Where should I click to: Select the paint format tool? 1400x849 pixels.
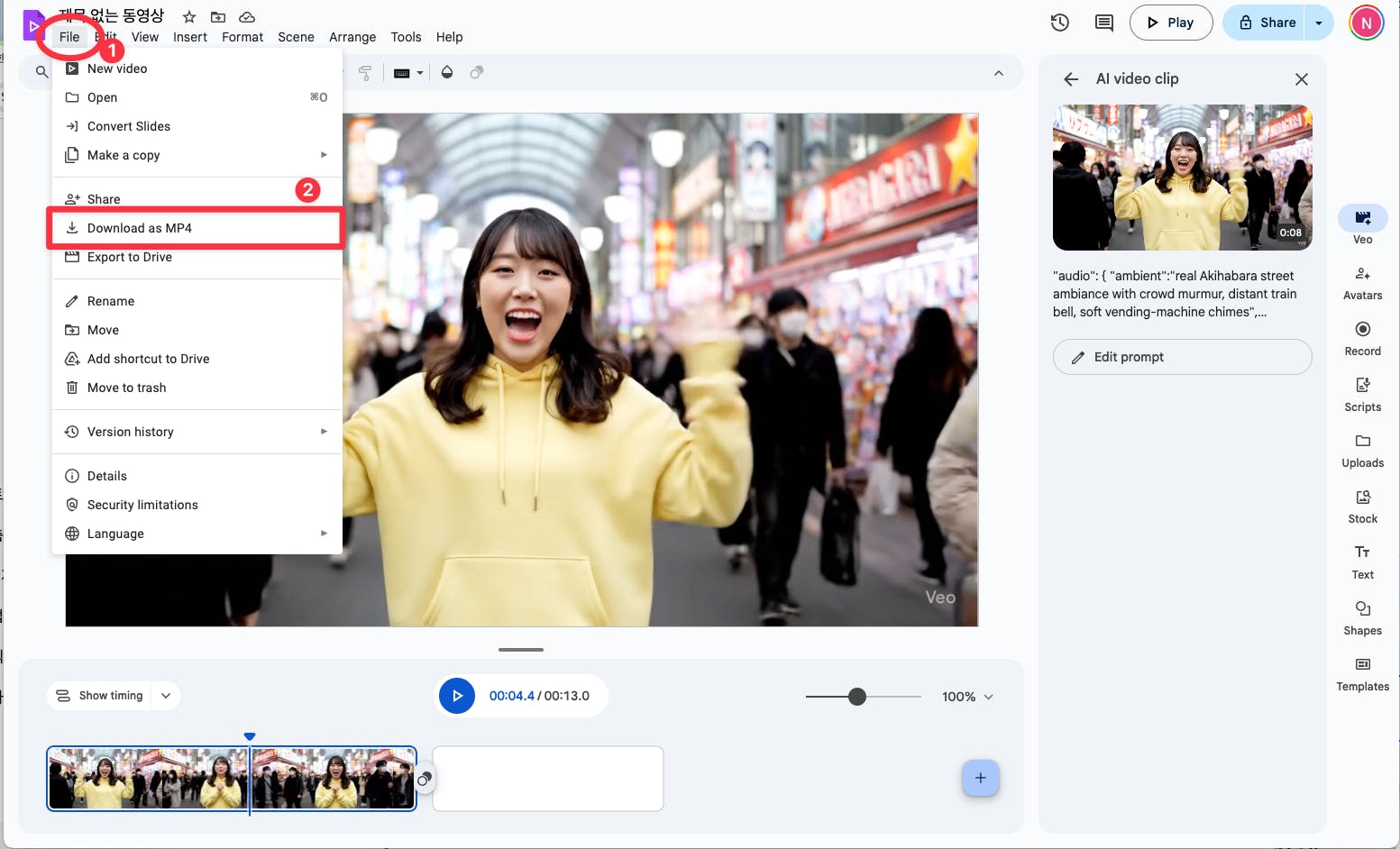pyautogui.click(x=366, y=72)
